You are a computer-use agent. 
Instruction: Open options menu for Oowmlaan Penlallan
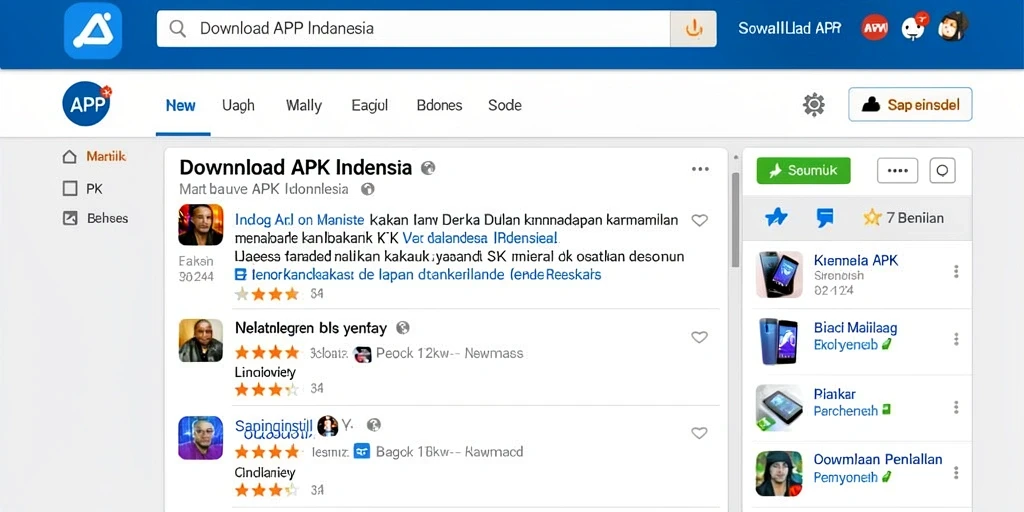(956, 473)
